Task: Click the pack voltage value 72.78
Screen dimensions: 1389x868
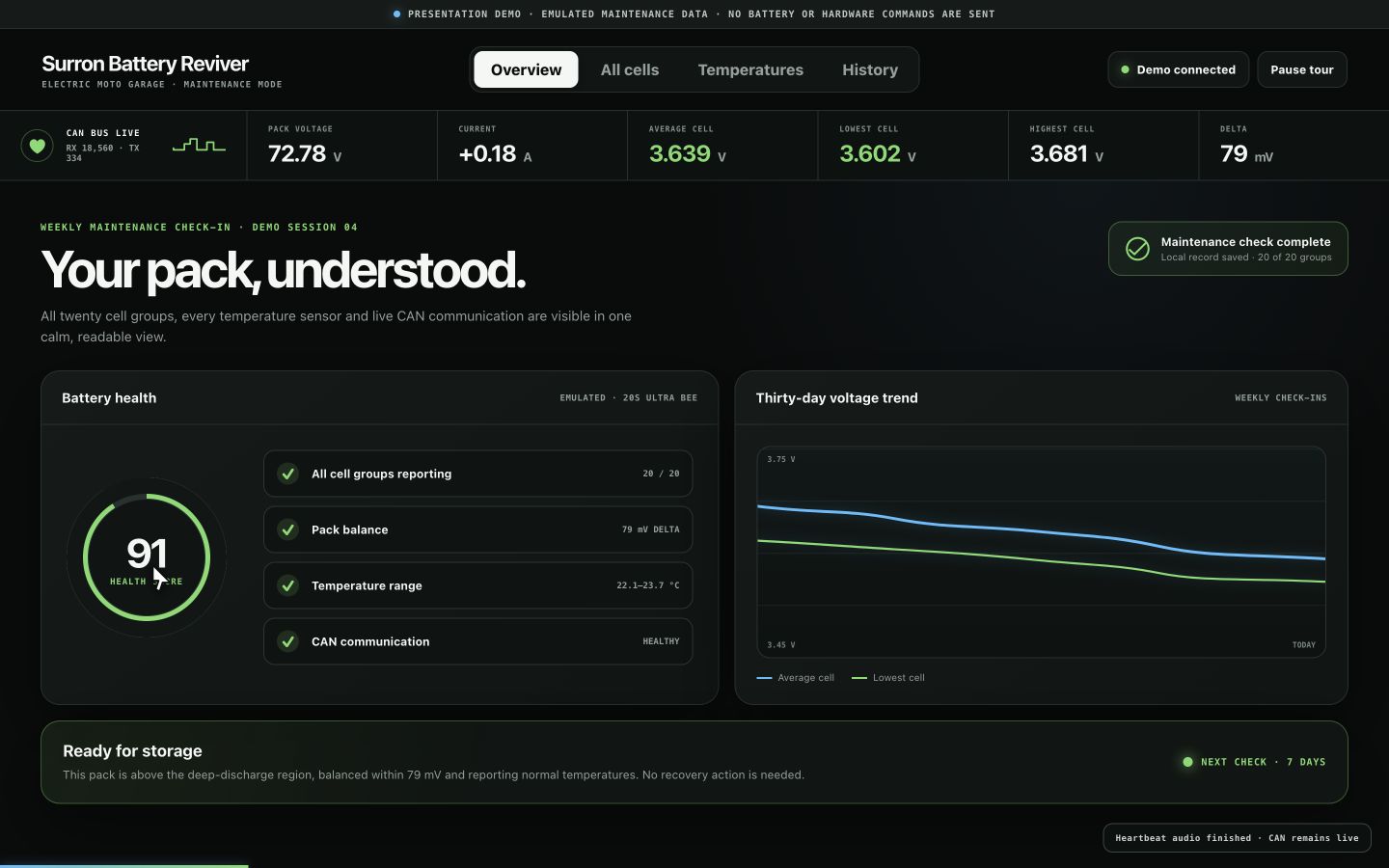Action: [x=297, y=153]
